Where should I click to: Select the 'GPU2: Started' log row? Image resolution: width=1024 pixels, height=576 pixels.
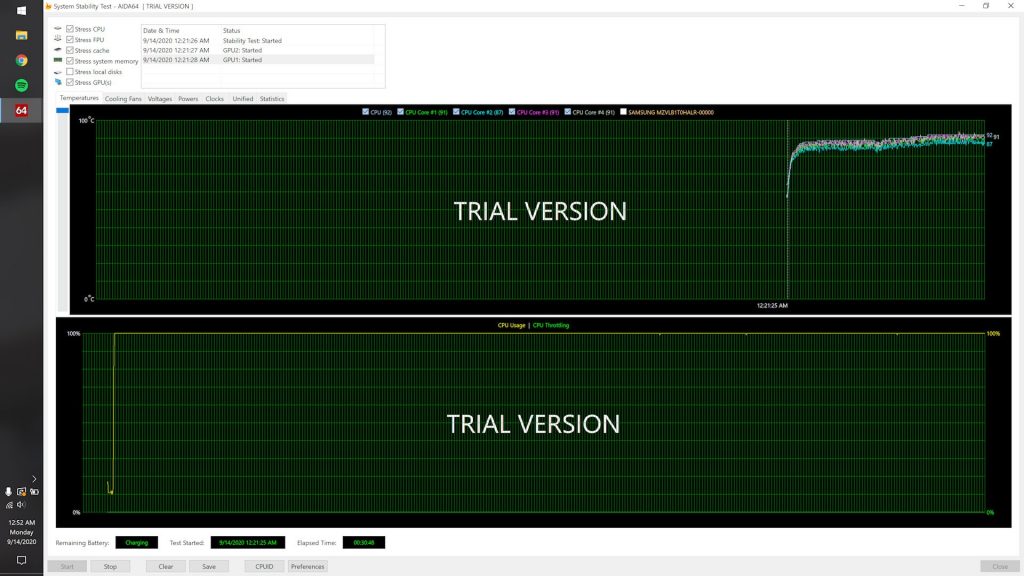(x=259, y=50)
